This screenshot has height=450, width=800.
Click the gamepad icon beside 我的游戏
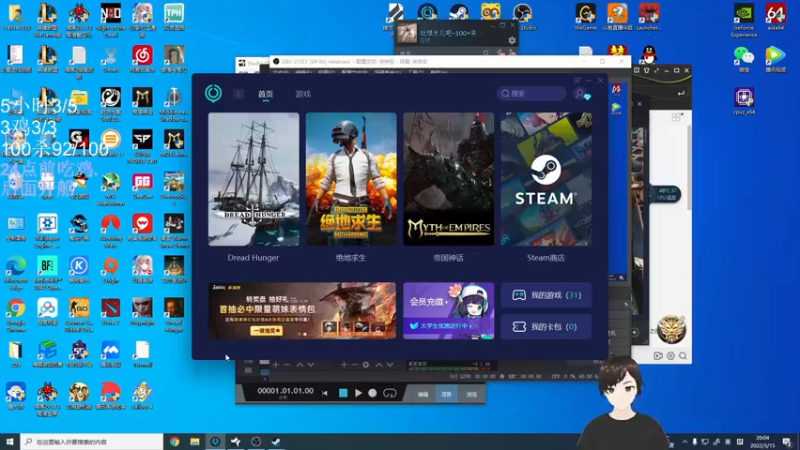(519, 295)
